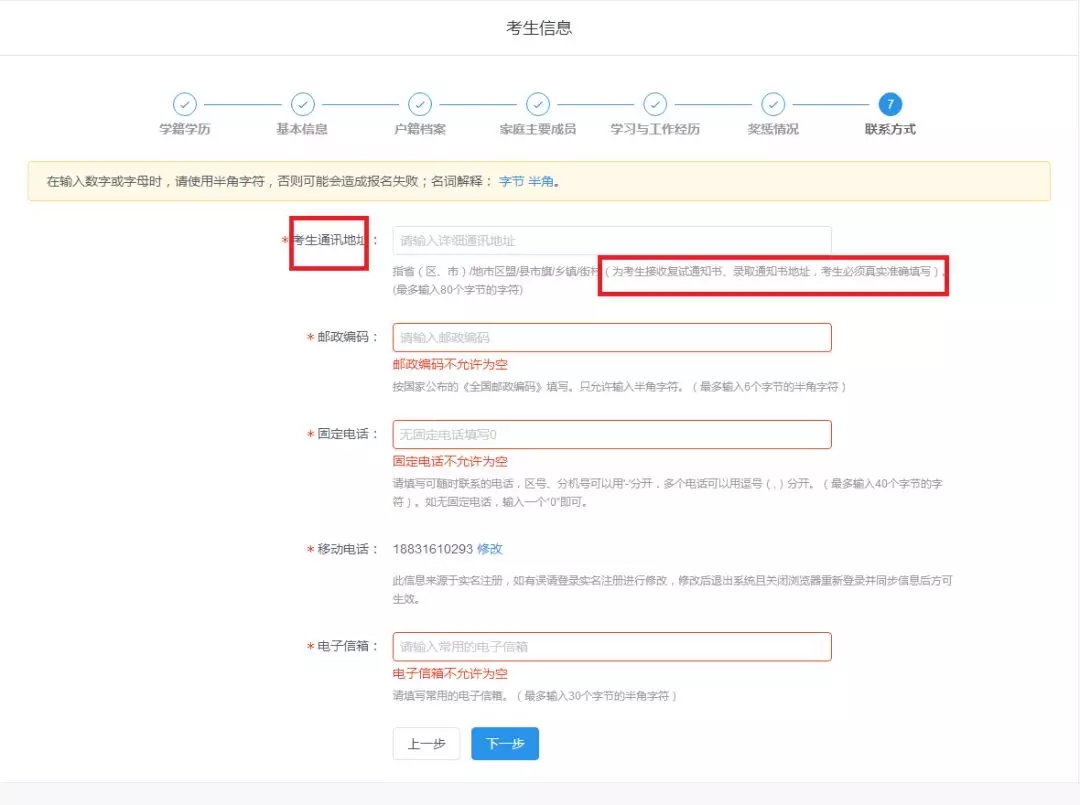
Task: Click the 学习与工作经历 step checkmark icon
Action: pyautogui.click(x=655, y=104)
